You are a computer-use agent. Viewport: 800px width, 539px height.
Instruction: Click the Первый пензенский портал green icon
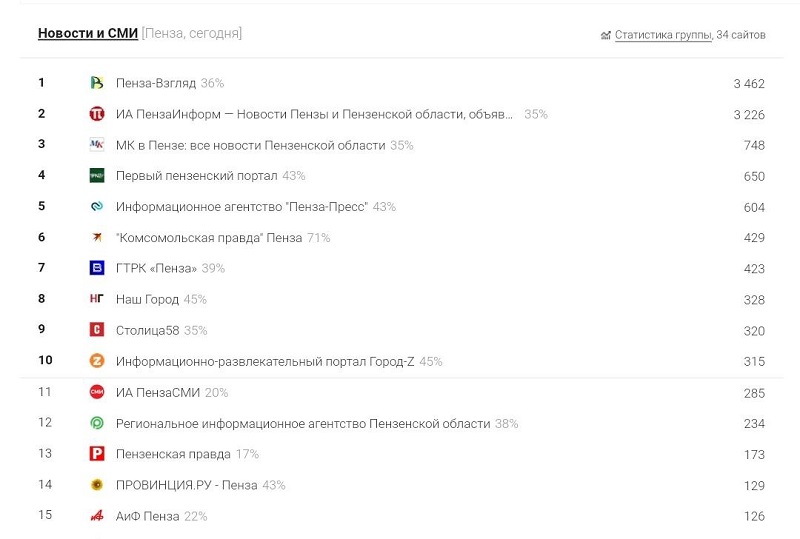(x=97, y=176)
